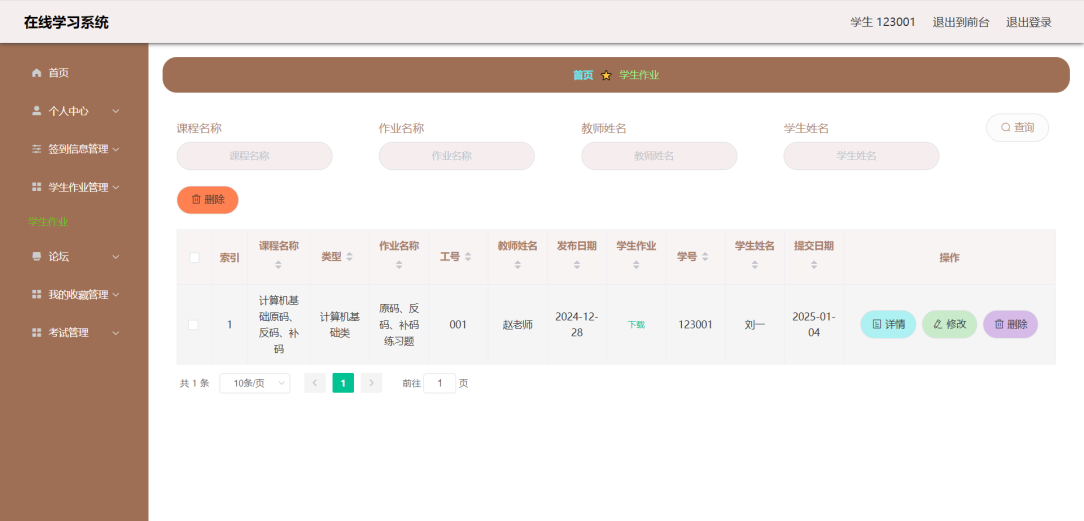Expand the 论坛 menu chevron
Screen dimensions: 1084x521
point(116,257)
